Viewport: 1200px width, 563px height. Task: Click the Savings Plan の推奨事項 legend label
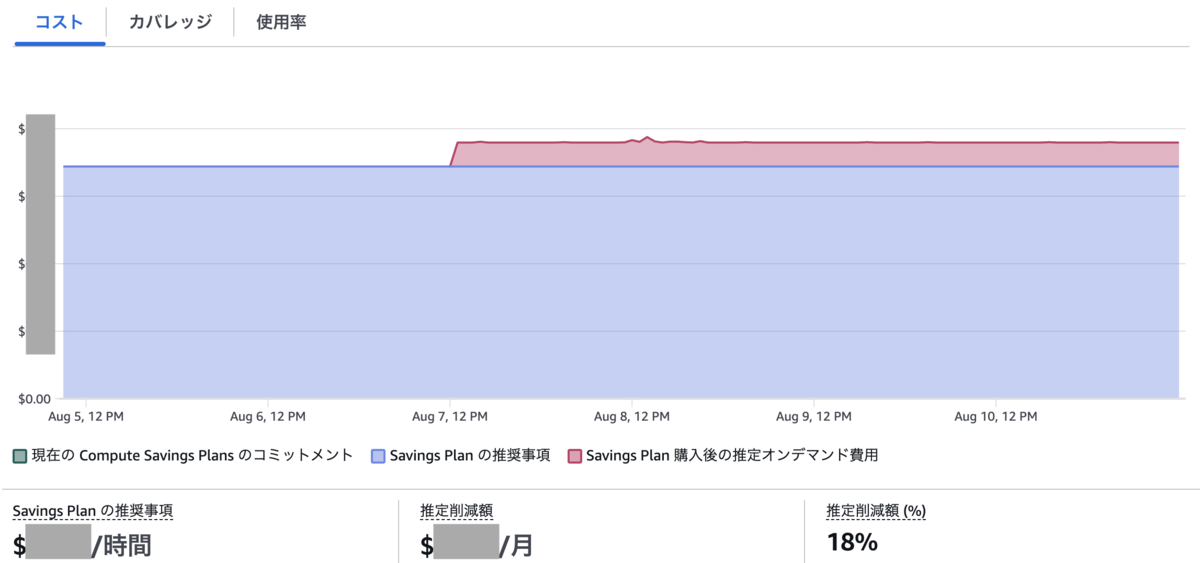coord(469,455)
